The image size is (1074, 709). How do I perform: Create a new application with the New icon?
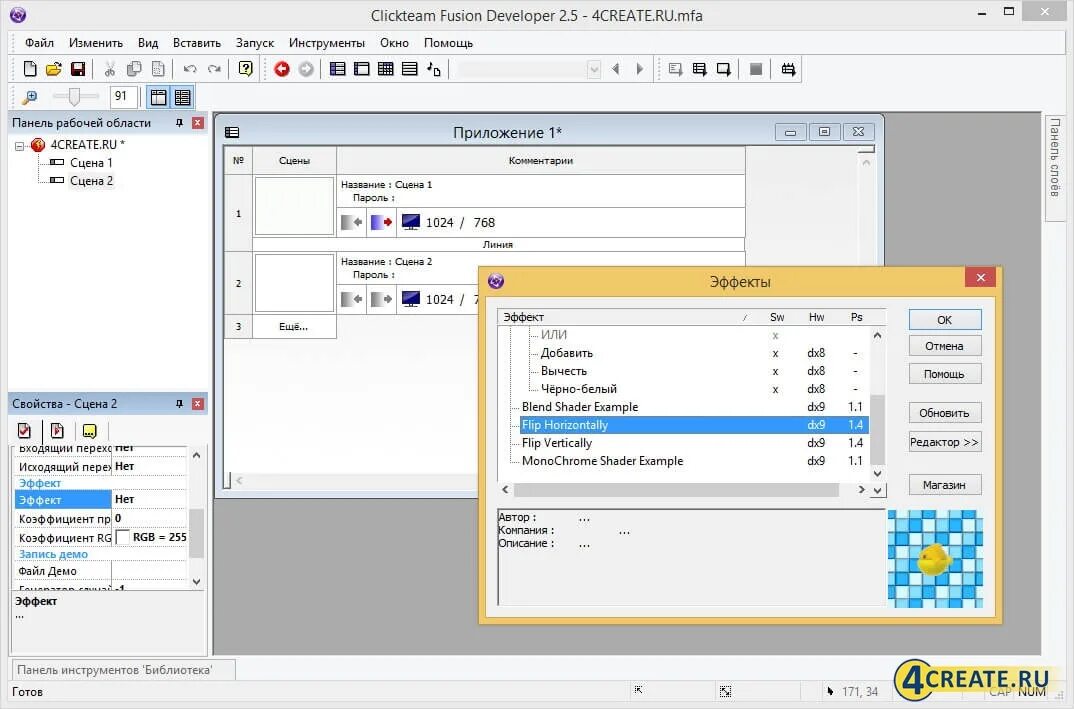pos(29,69)
